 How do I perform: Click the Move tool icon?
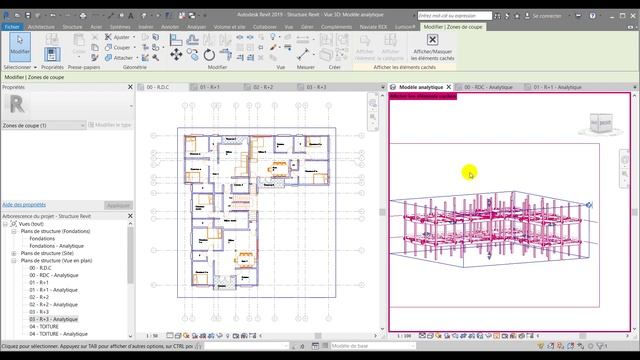point(176,54)
